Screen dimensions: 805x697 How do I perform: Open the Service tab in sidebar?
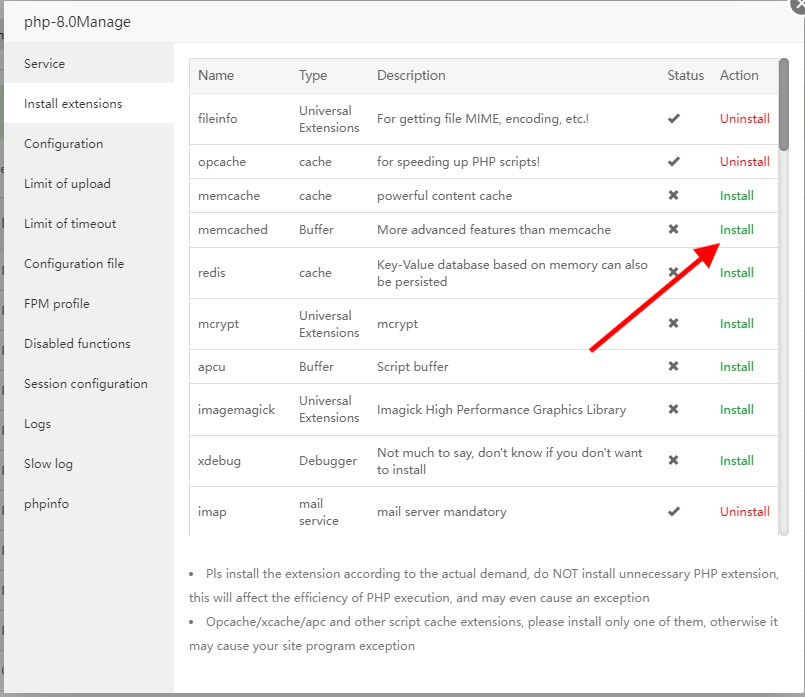pos(45,64)
